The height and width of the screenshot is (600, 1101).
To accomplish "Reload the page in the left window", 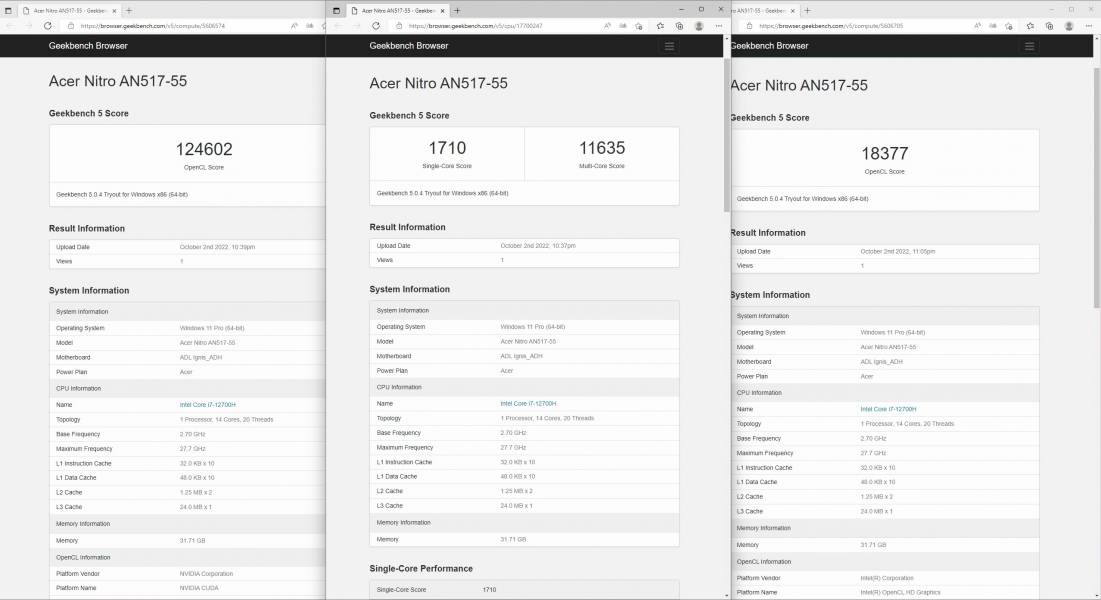I will pos(48,26).
